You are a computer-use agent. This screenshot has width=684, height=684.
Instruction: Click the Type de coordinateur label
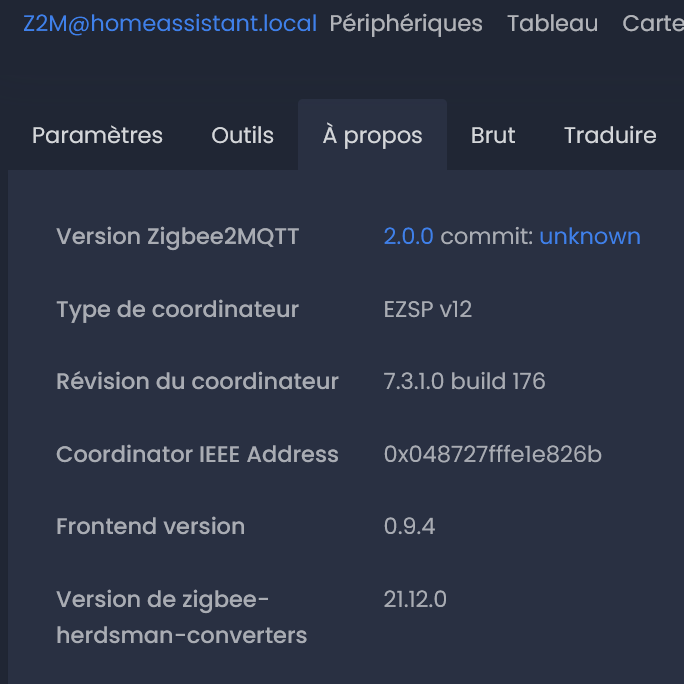tap(177, 310)
